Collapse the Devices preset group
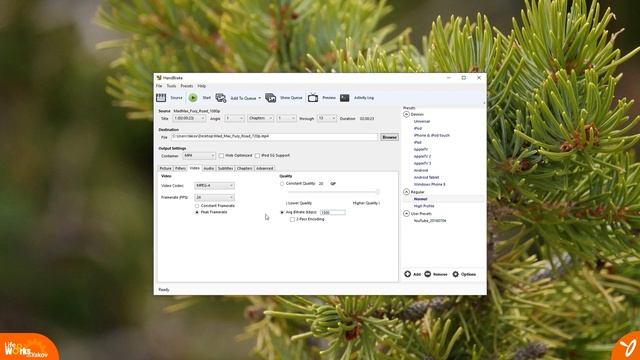The image size is (640, 360). tap(407, 114)
